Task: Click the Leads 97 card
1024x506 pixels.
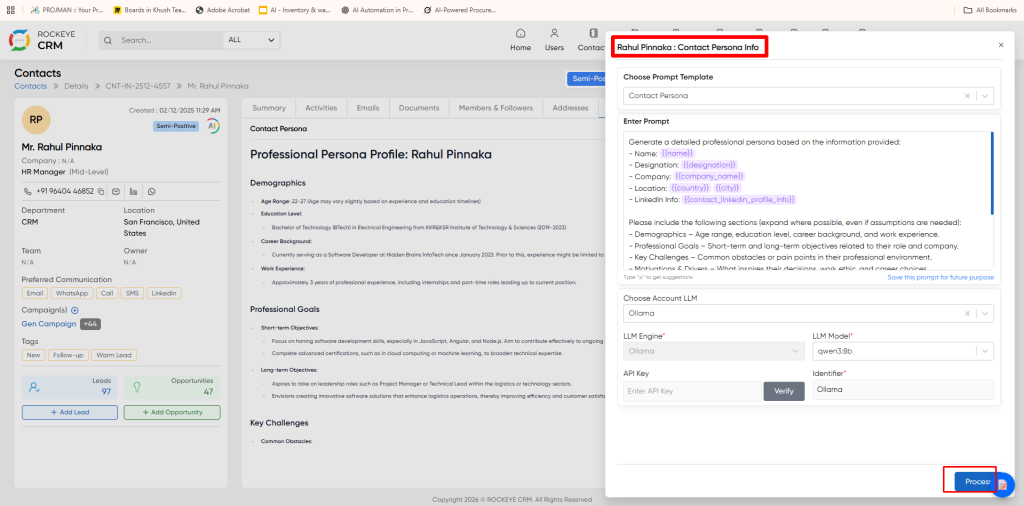Action: [70, 387]
